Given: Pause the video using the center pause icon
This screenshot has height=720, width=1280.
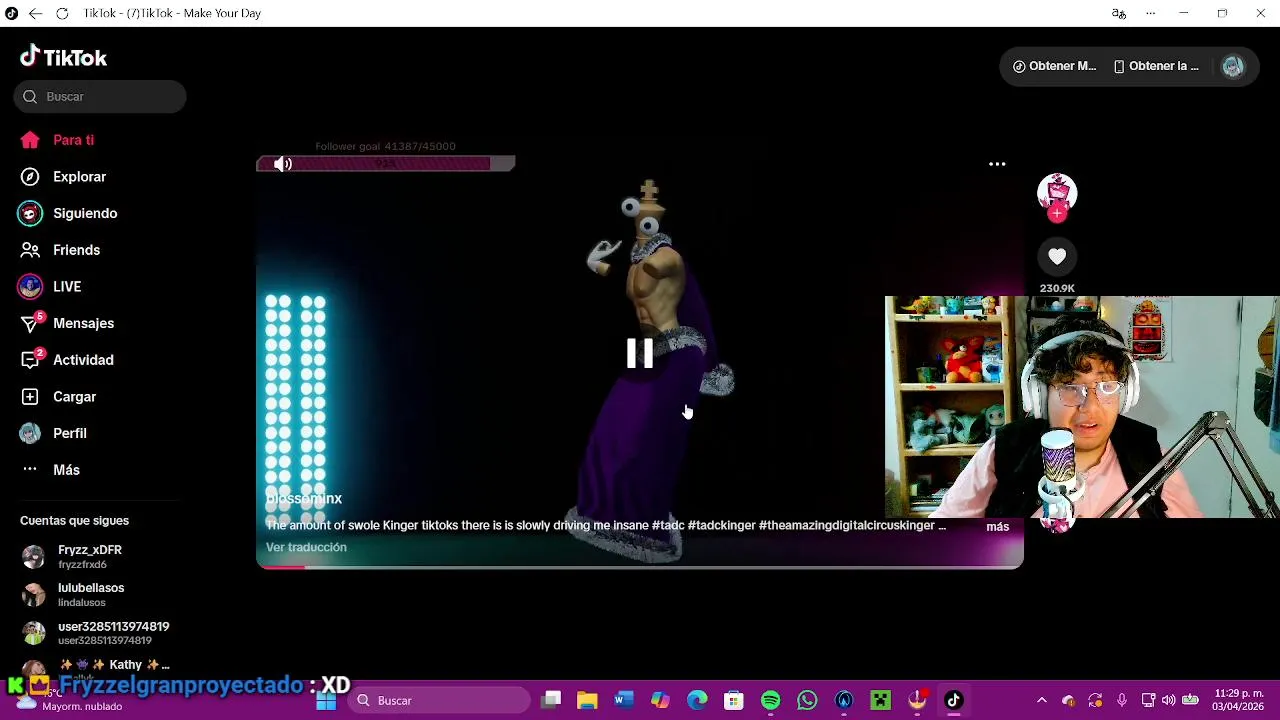Looking at the screenshot, I should point(640,353).
